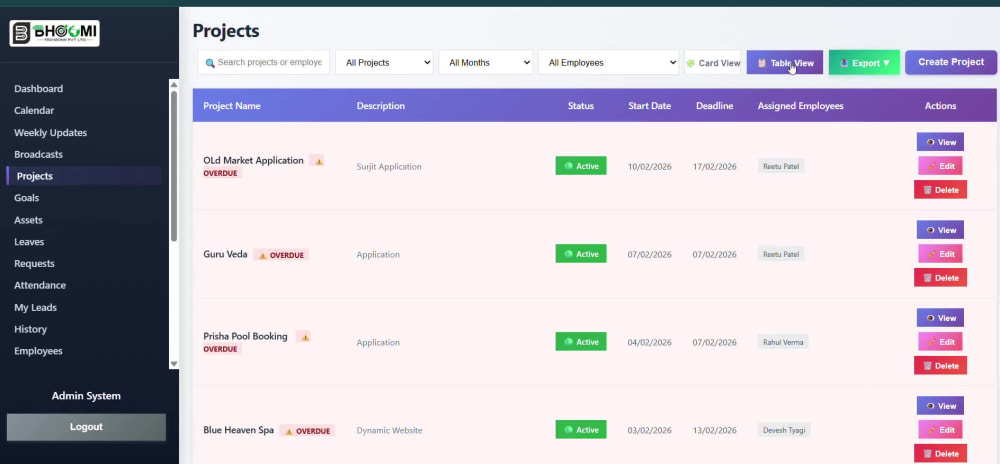This screenshot has height=464, width=1000.
Task: Delete the OLd Market Application project
Action: 940,189
